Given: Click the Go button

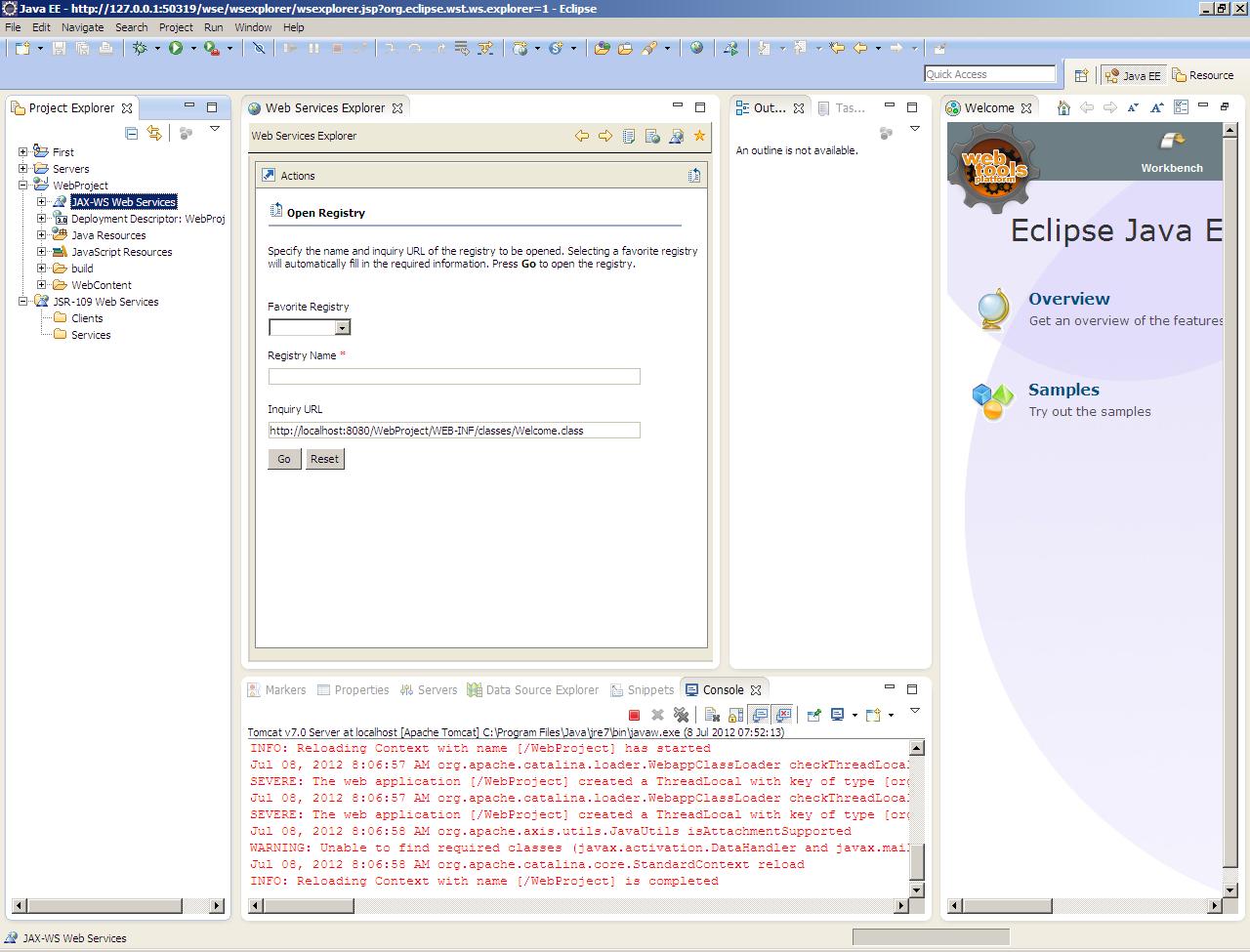Looking at the screenshot, I should 284,459.
